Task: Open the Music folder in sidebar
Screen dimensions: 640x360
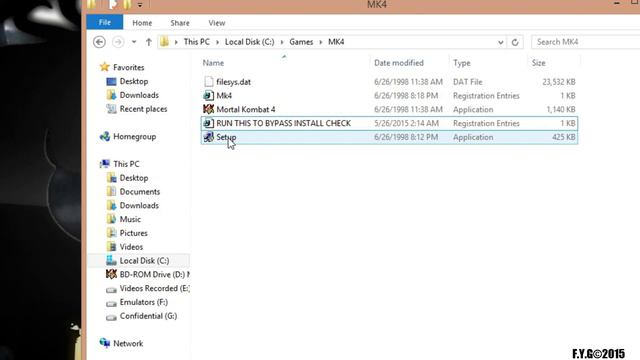Action: 130,220
